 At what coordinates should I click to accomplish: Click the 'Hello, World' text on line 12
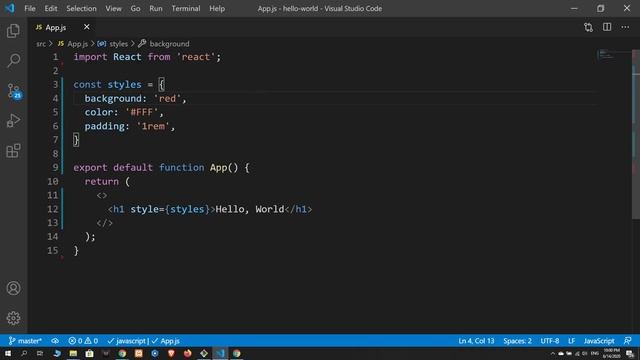pyautogui.click(x=250, y=209)
